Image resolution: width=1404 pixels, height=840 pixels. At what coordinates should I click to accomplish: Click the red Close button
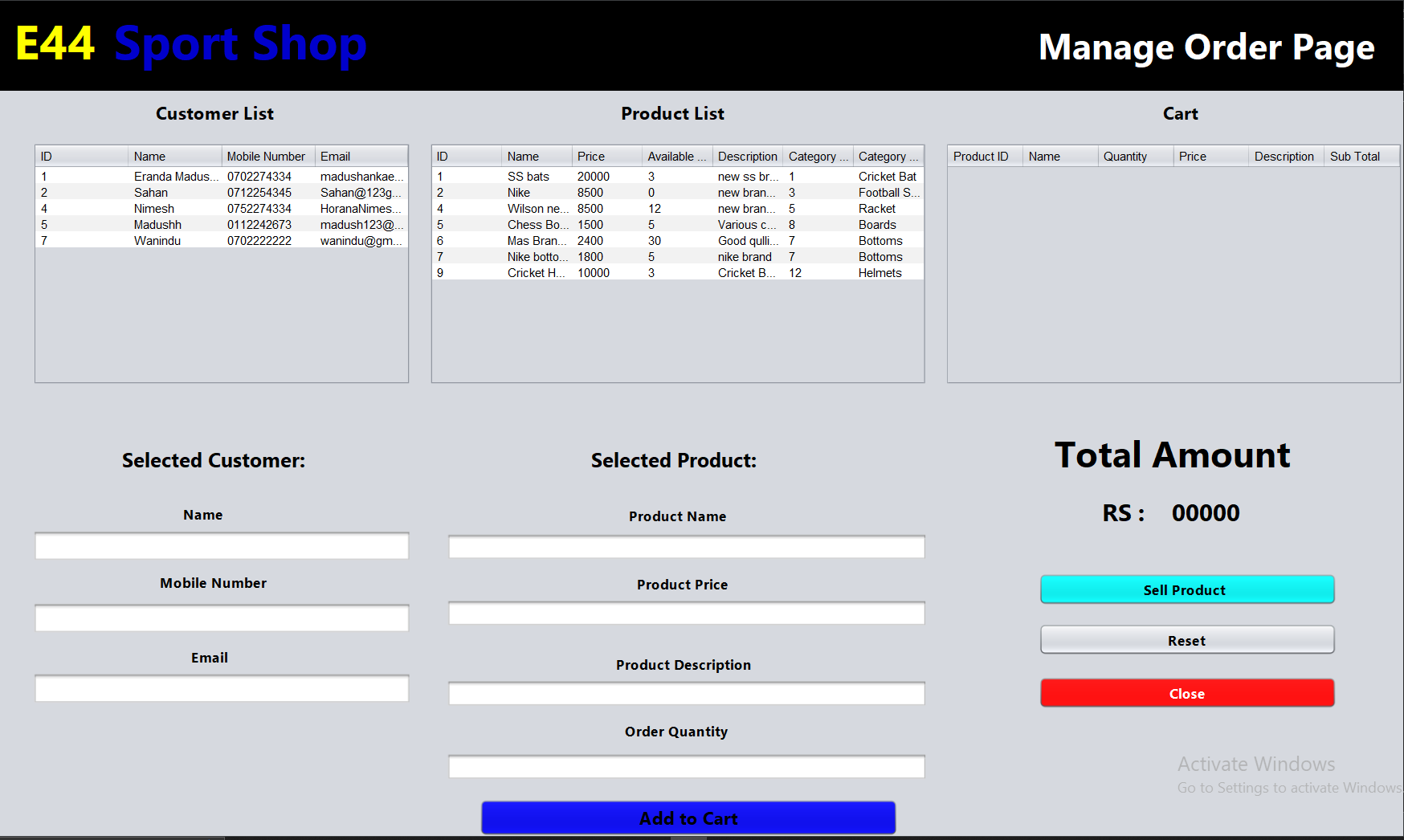1186,693
